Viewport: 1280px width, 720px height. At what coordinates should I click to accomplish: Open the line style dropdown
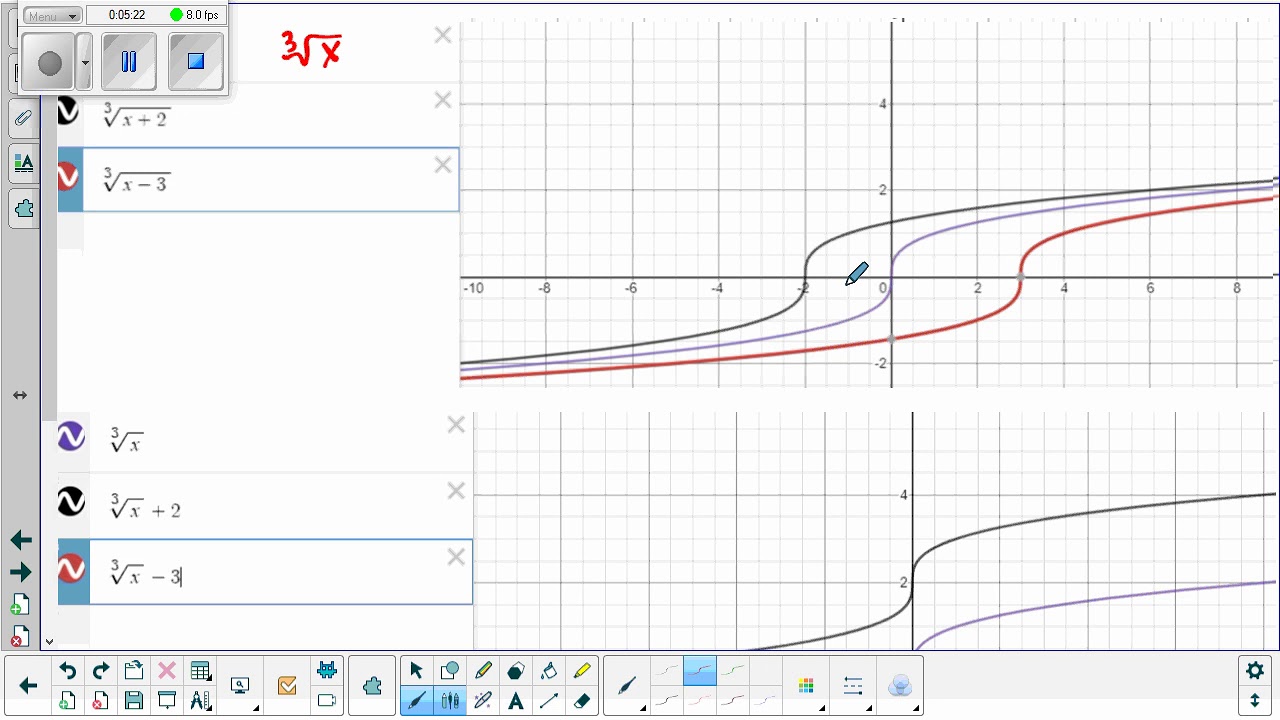pos(853,686)
